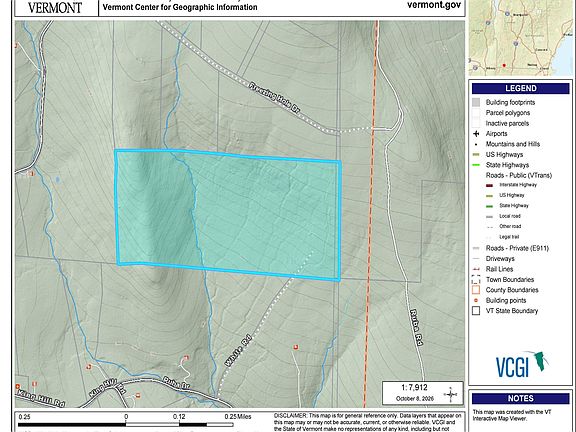
Task: Click the Building points orange dot symbol
Action: tap(476, 300)
